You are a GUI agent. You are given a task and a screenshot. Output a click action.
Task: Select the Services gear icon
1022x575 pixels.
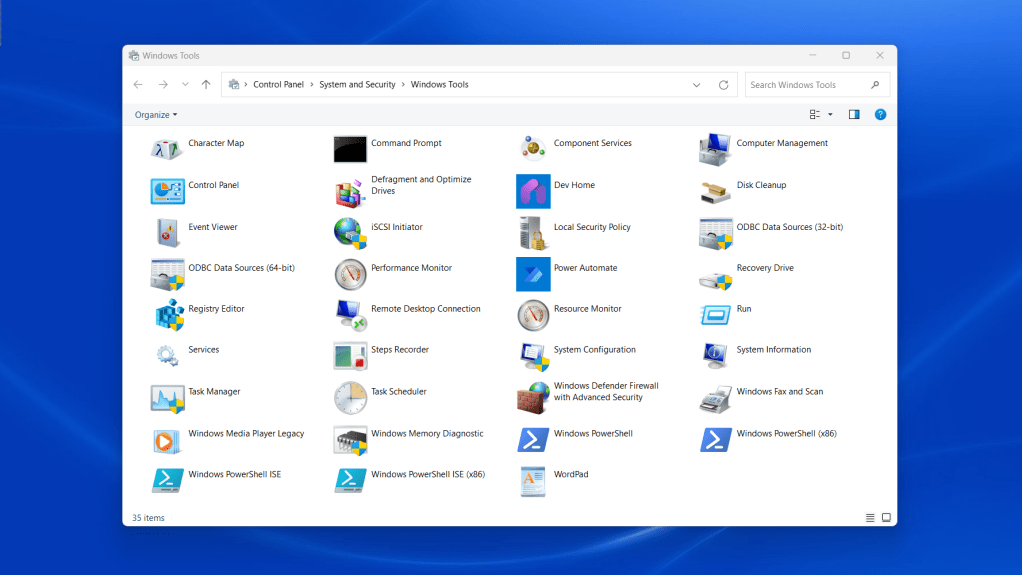coord(167,355)
